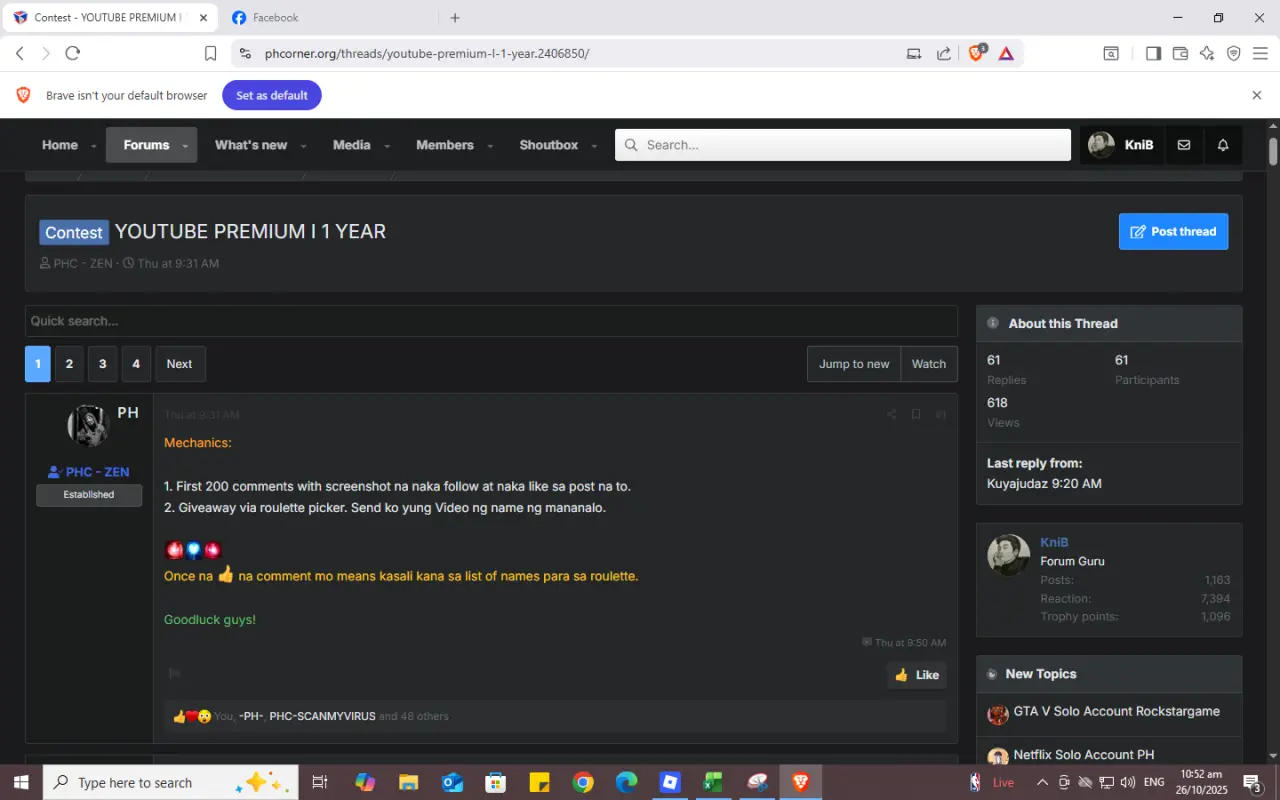Click the PHC - ZEN poster avatar
The width and height of the screenshot is (1280, 800).
[x=88, y=426]
